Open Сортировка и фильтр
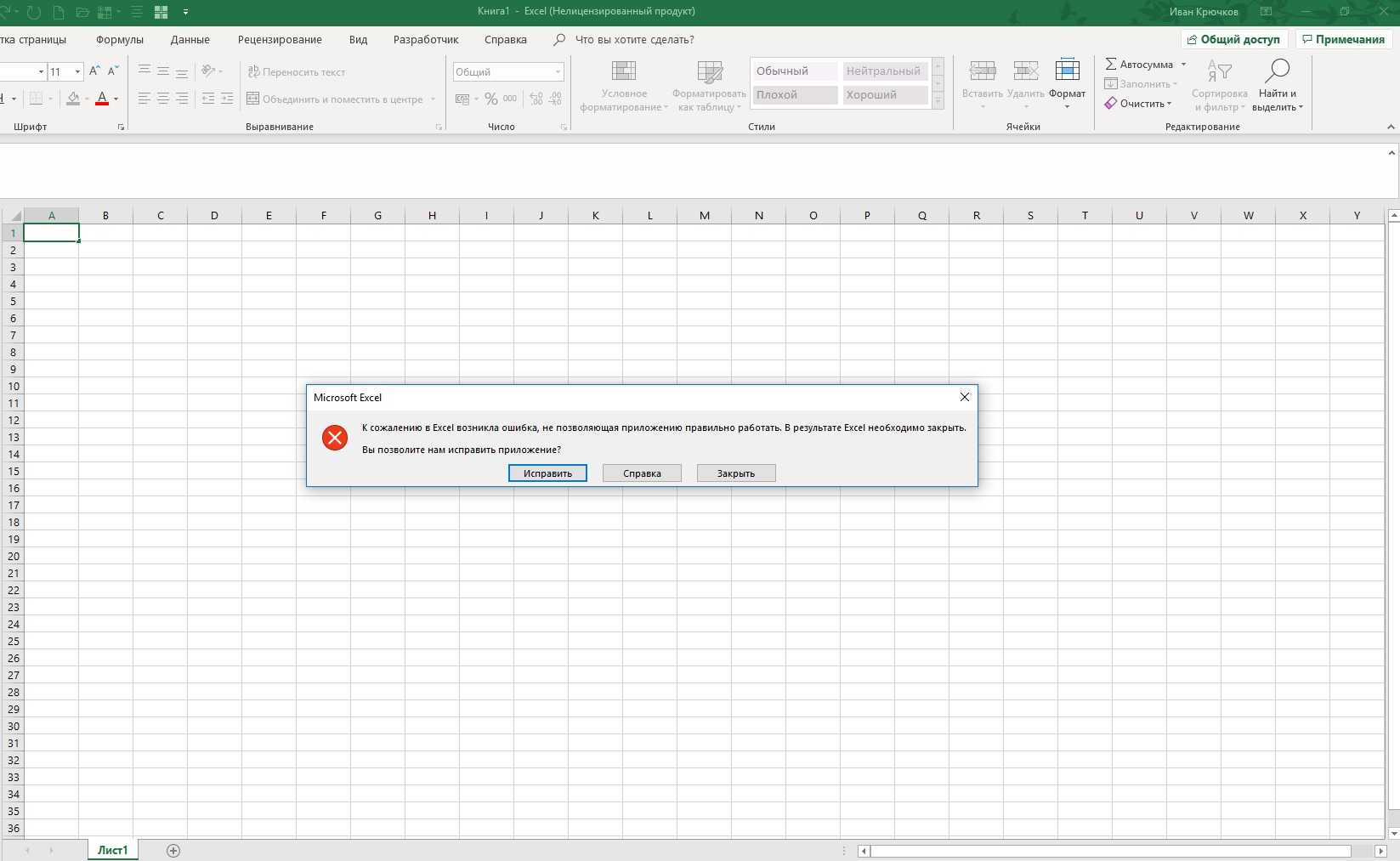Screen dimensions: 1400x861 click(1220, 86)
